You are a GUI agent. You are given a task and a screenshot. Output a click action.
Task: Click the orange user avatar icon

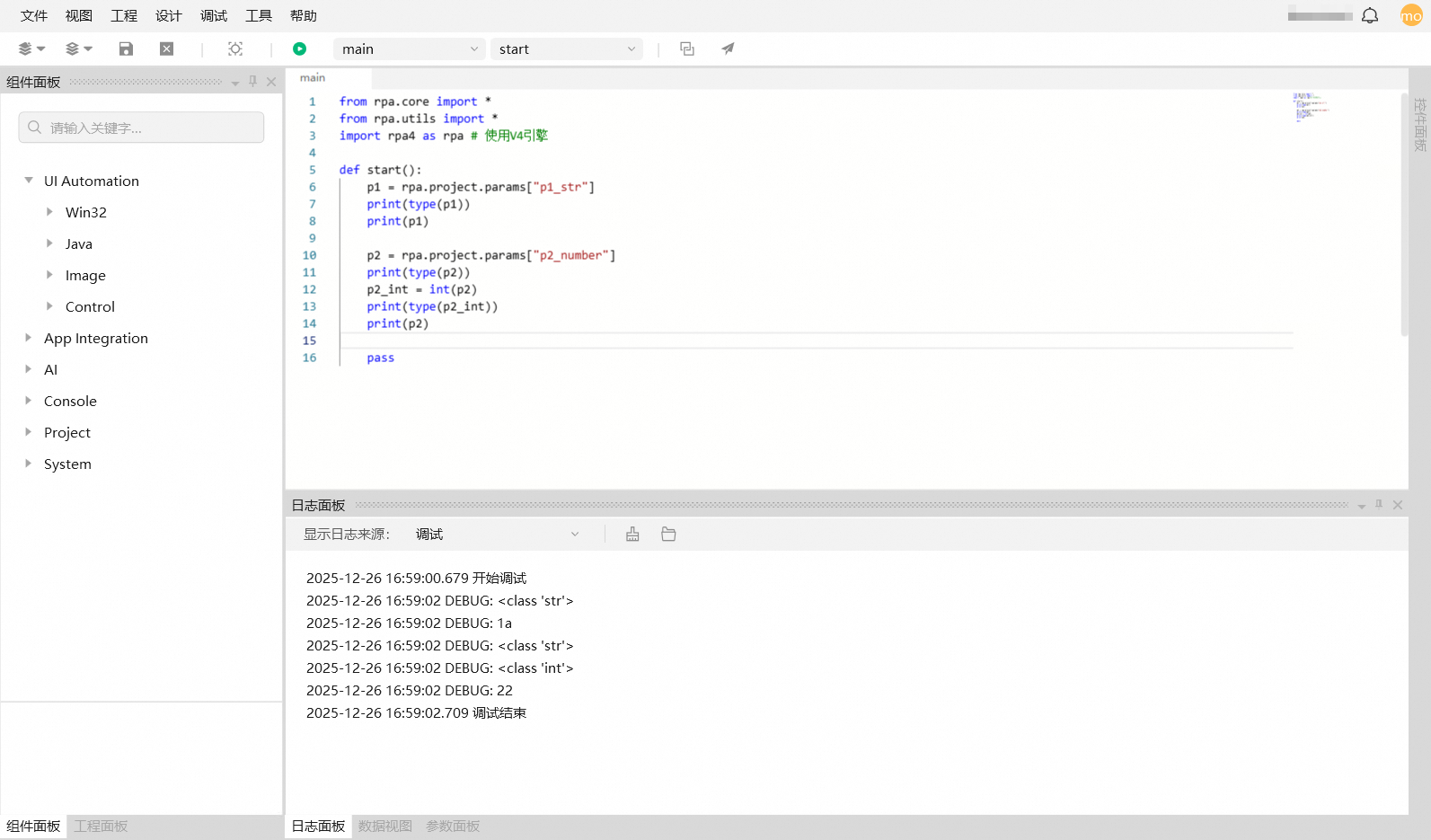click(x=1410, y=16)
